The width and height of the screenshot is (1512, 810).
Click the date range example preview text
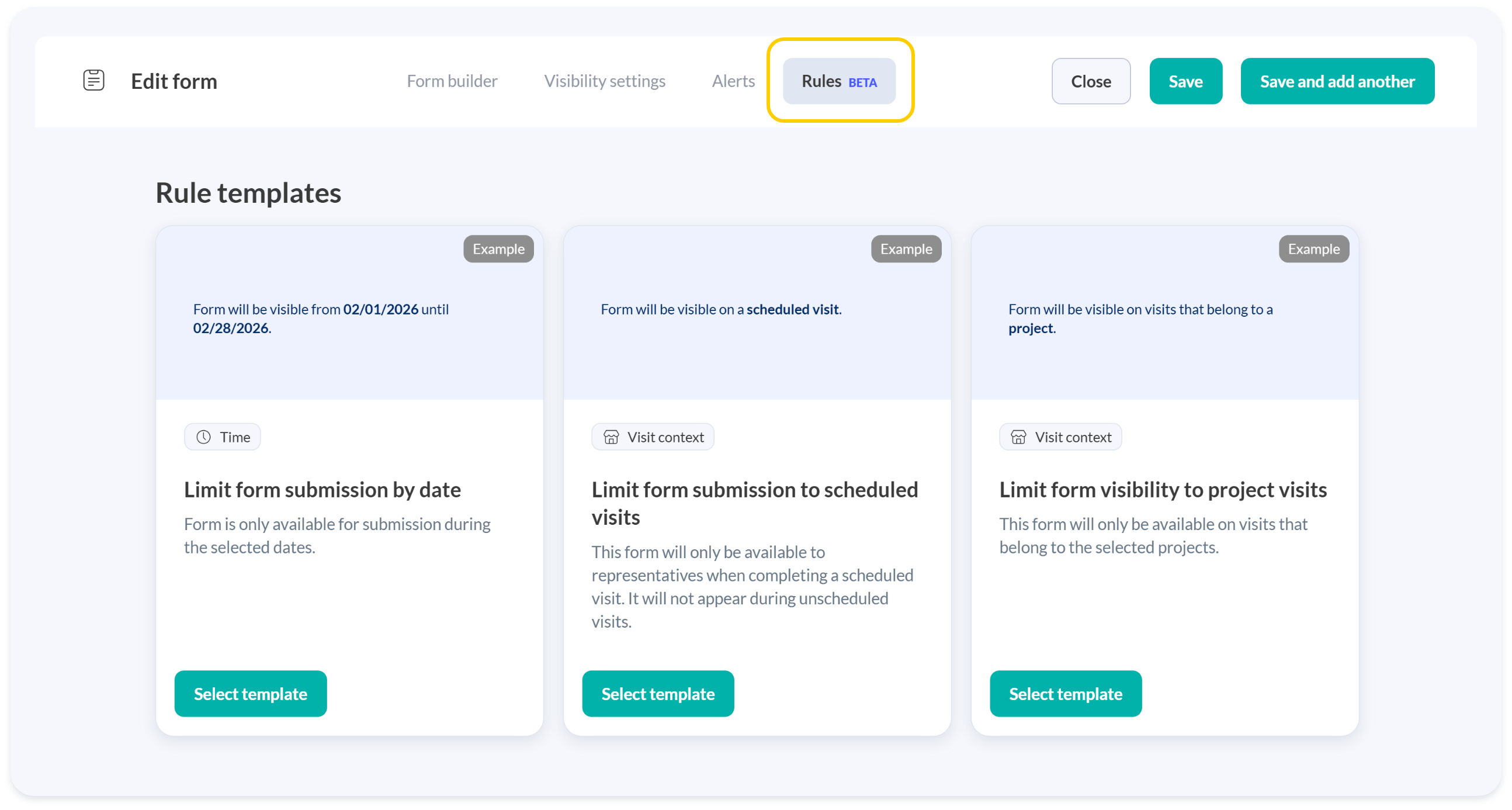point(321,318)
